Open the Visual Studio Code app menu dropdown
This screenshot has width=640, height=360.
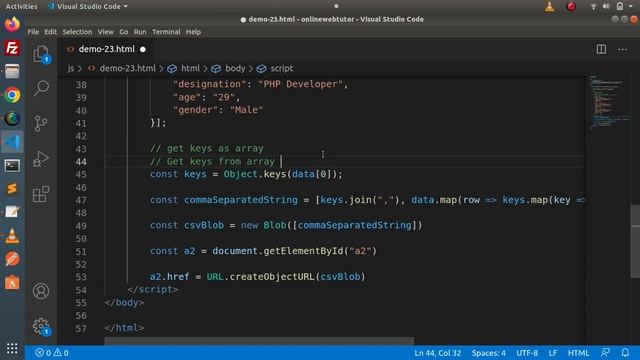click(88, 6)
